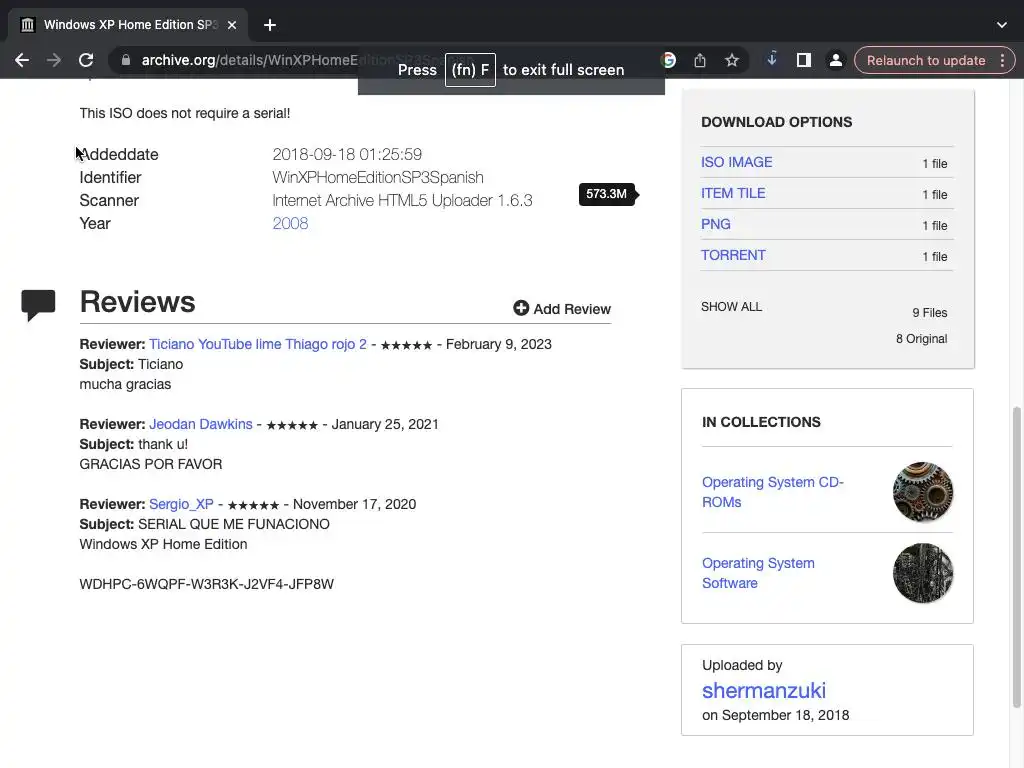
Task: Bookmark this page with the star icon
Action: pyautogui.click(x=731, y=60)
